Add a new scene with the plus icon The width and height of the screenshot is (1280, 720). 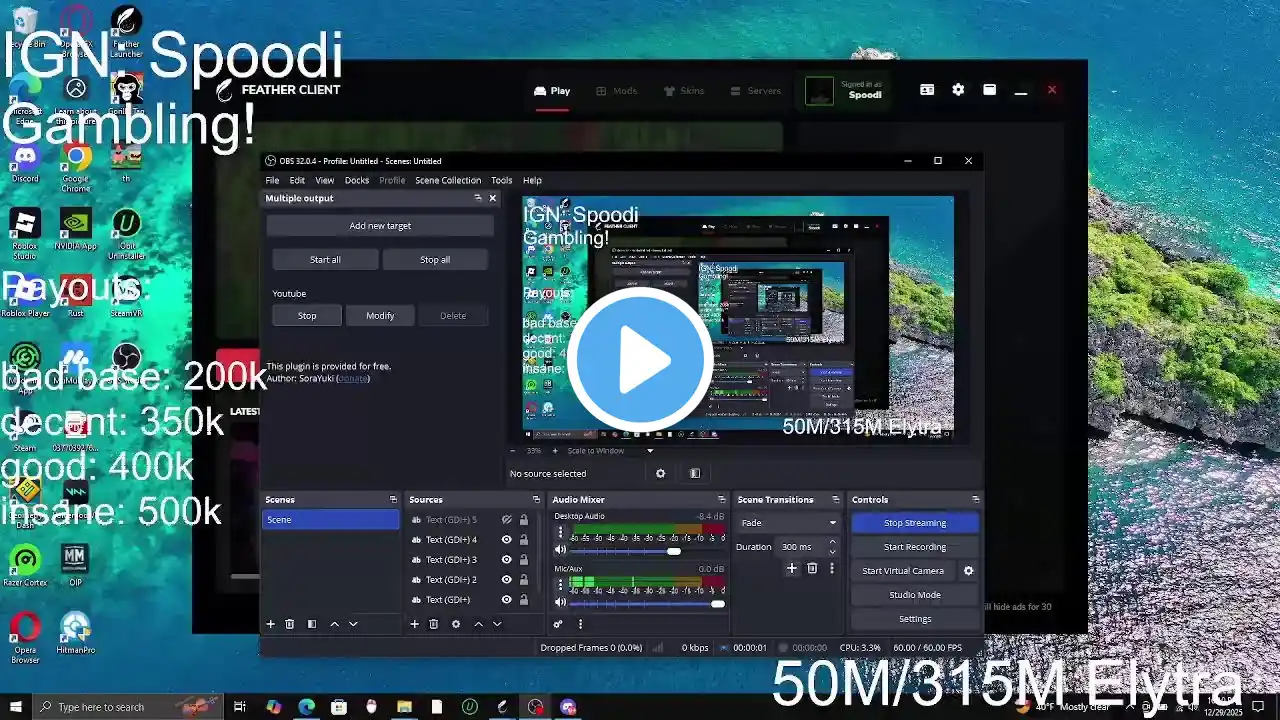pyautogui.click(x=270, y=624)
